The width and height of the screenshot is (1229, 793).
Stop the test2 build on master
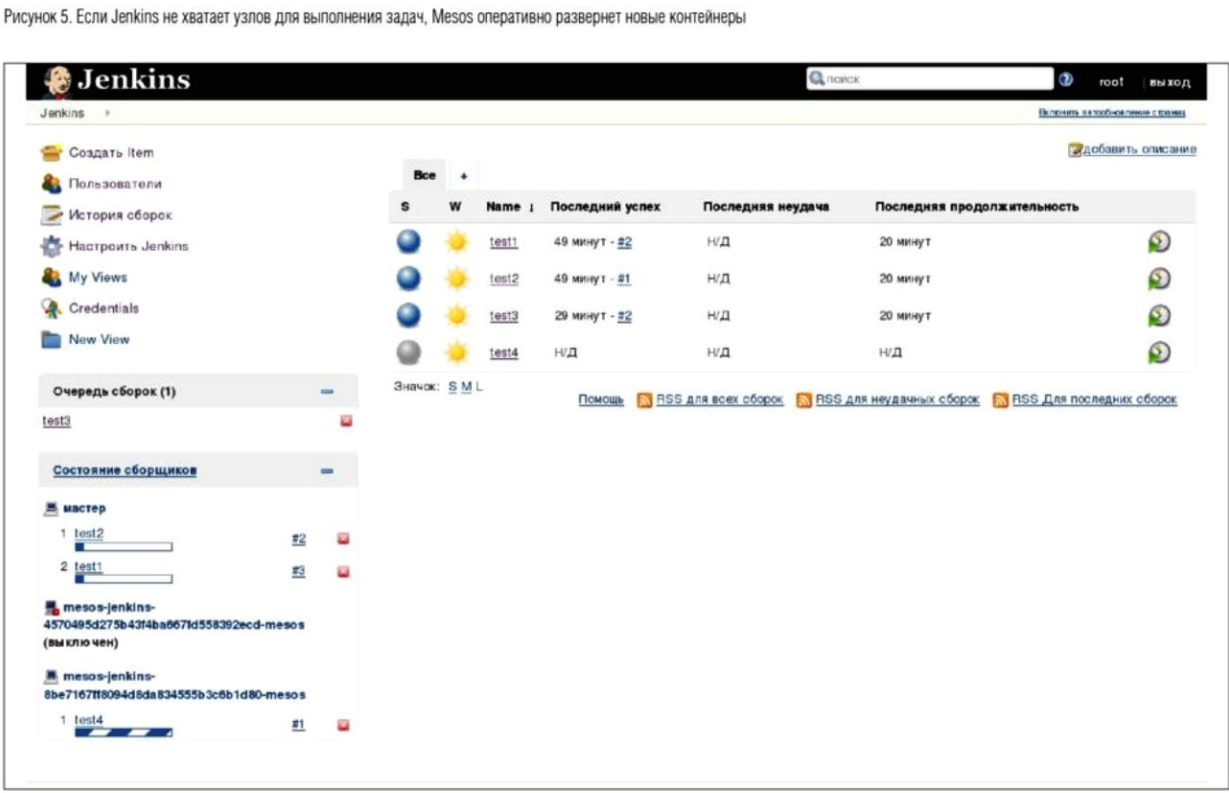344,539
